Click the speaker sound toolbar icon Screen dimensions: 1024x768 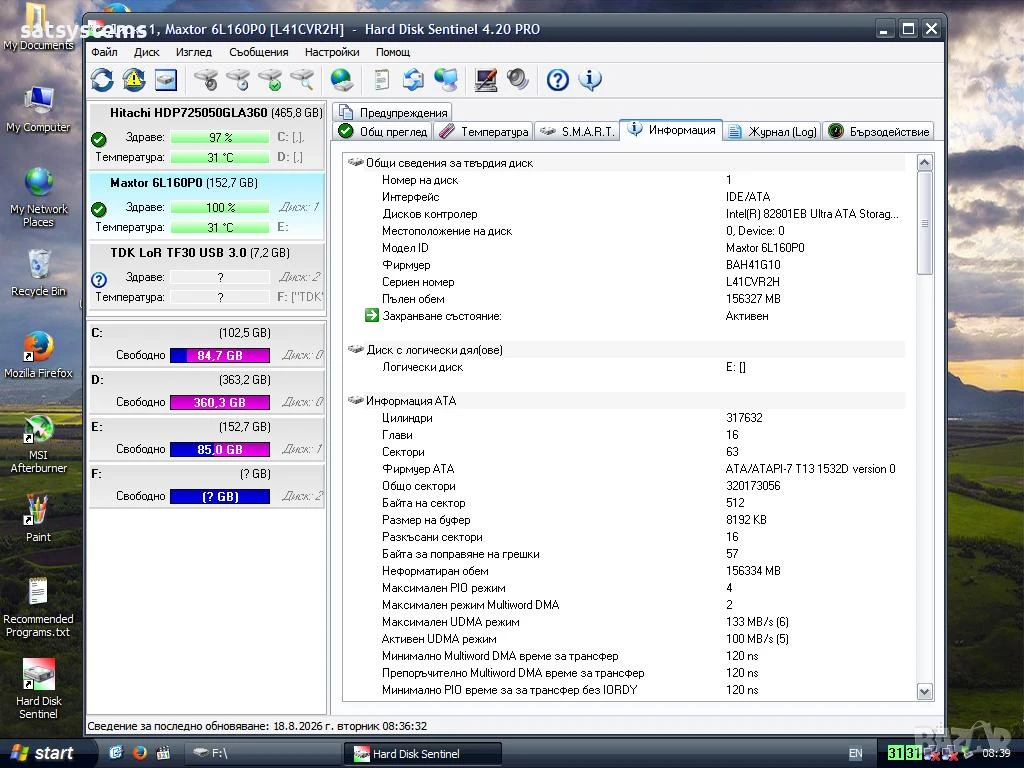tap(517, 80)
